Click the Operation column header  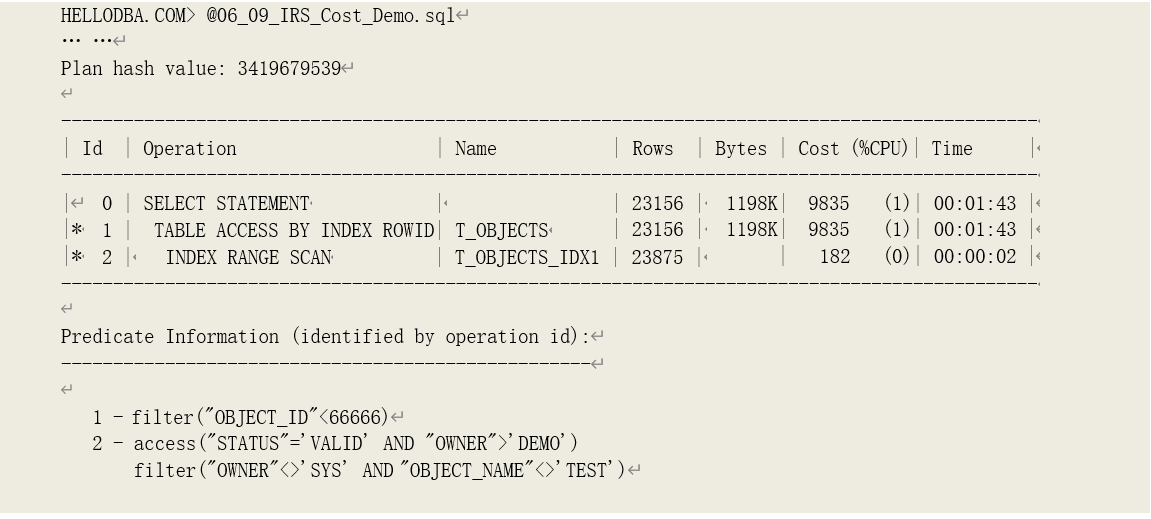(190, 149)
